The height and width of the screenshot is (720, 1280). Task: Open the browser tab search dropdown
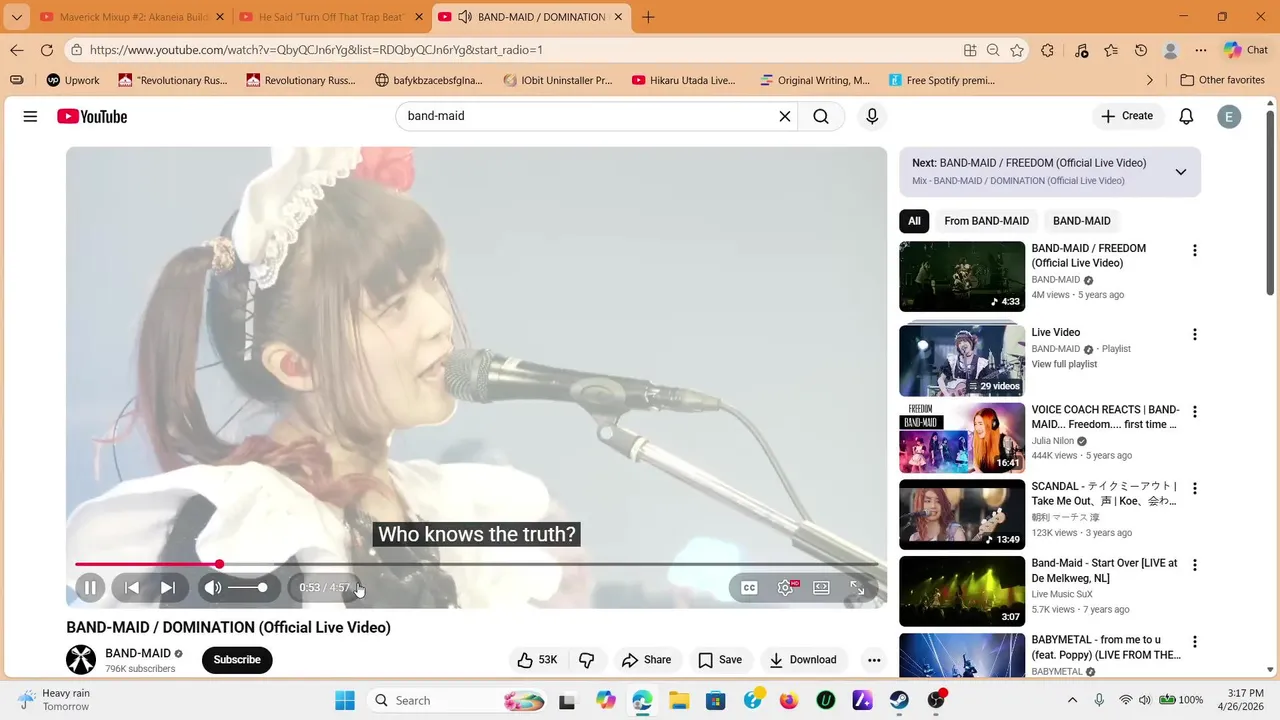click(x=16, y=17)
